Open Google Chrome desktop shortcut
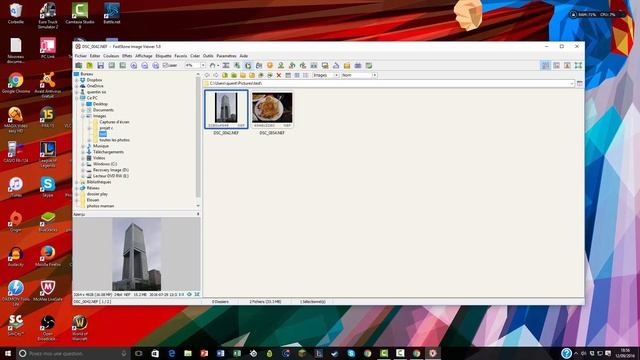 [x=16, y=83]
